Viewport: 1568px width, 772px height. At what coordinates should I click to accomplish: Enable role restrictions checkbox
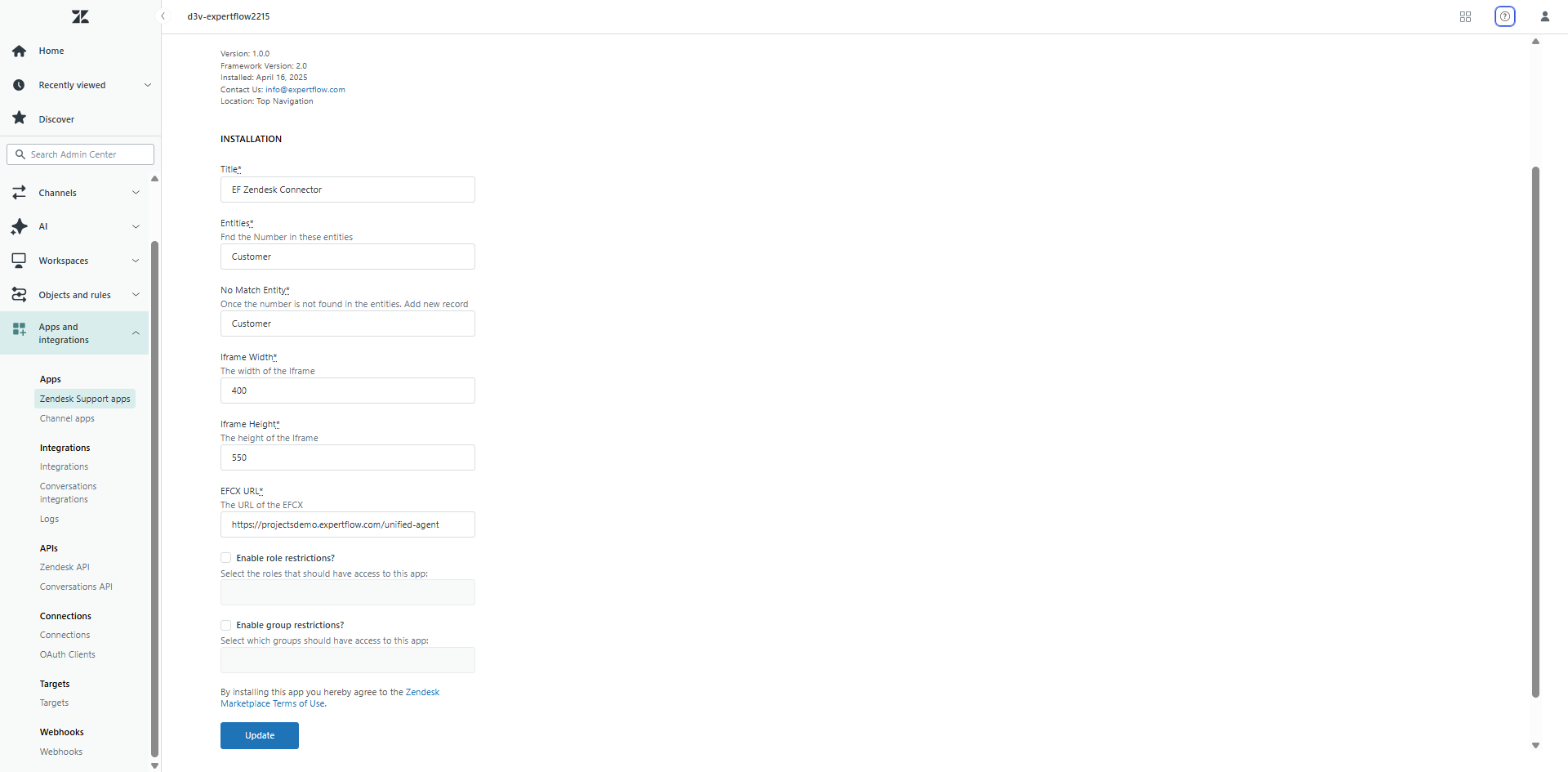(x=226, y=558)
